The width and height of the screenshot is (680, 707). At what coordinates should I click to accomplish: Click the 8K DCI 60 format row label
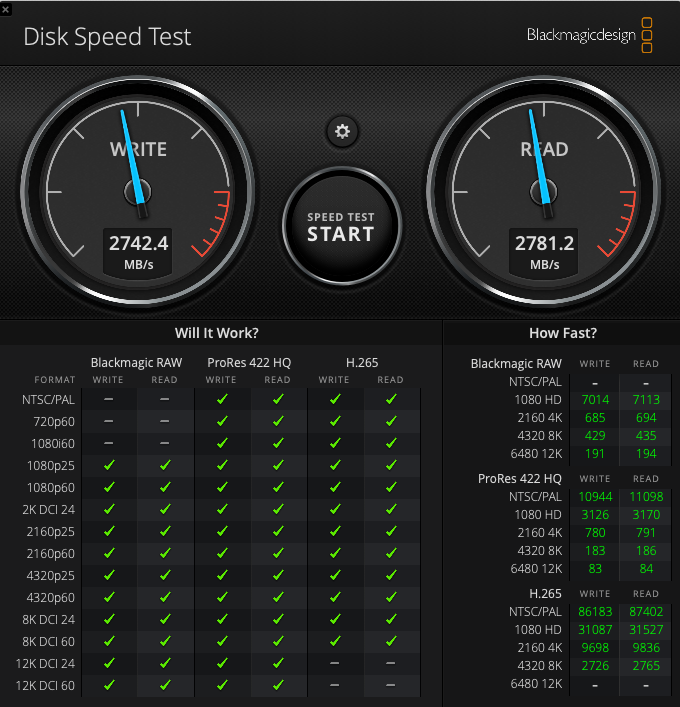point(48,641)
